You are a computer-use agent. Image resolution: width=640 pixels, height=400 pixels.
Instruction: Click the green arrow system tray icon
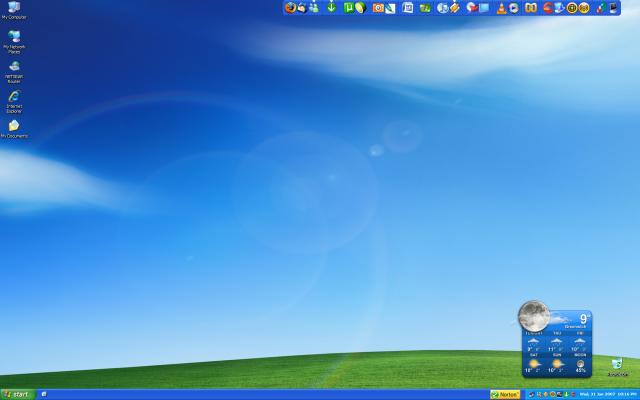[x=566, y=395]
